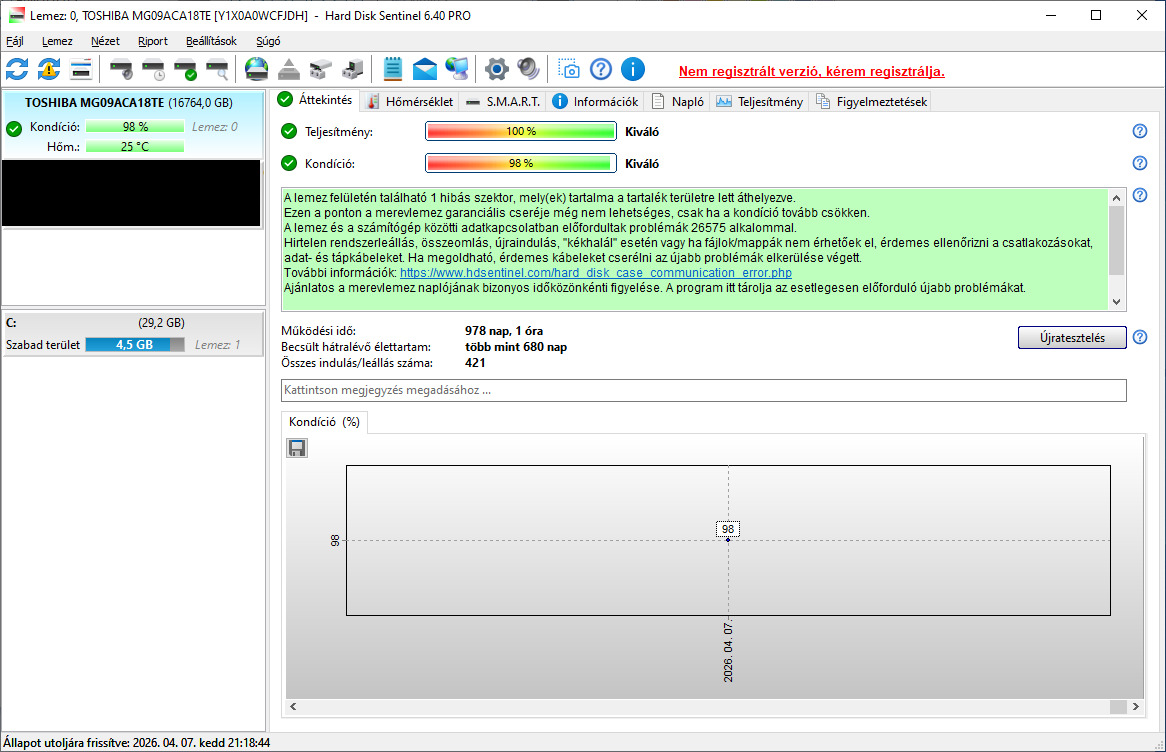Image resolution: width=1166 pixels, height=752 pixels.
Task: Open the Nézet menu
Action: [x=105, y=42]
